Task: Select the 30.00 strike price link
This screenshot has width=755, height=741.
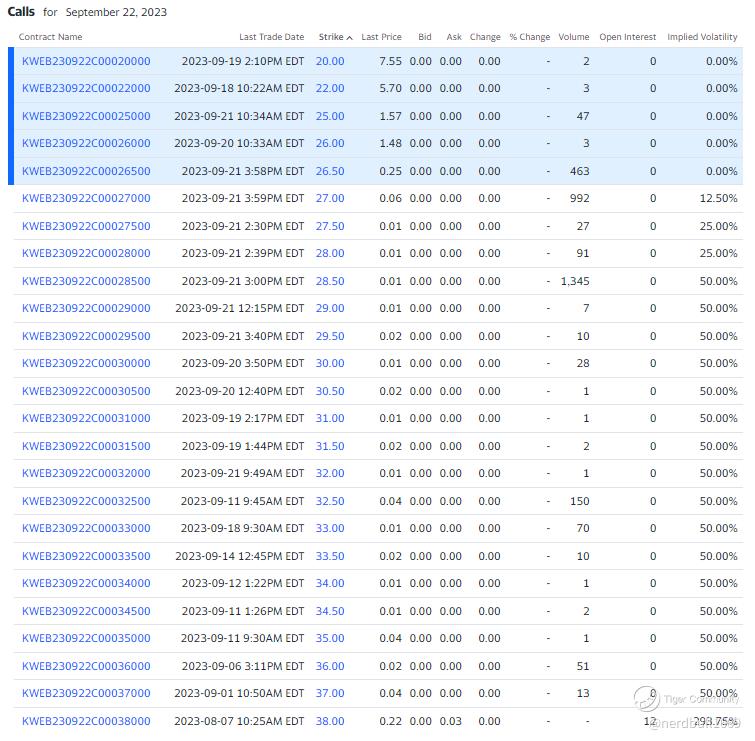Action: pos(330,363)
